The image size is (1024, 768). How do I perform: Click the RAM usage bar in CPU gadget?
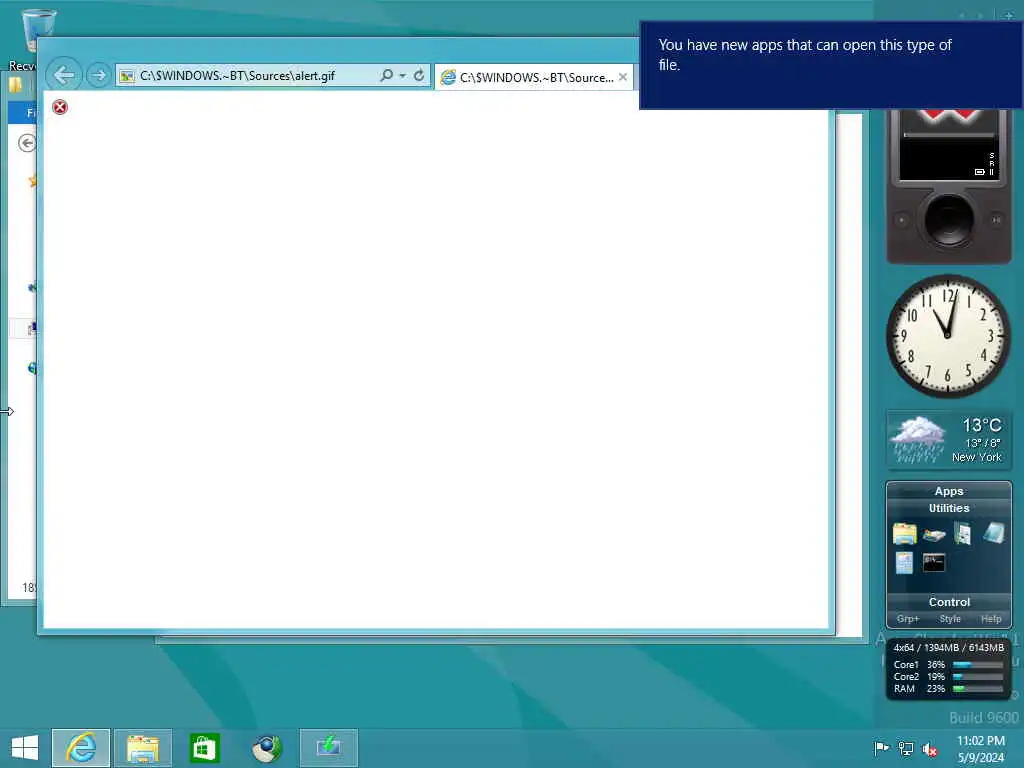[x=978, y=689]
